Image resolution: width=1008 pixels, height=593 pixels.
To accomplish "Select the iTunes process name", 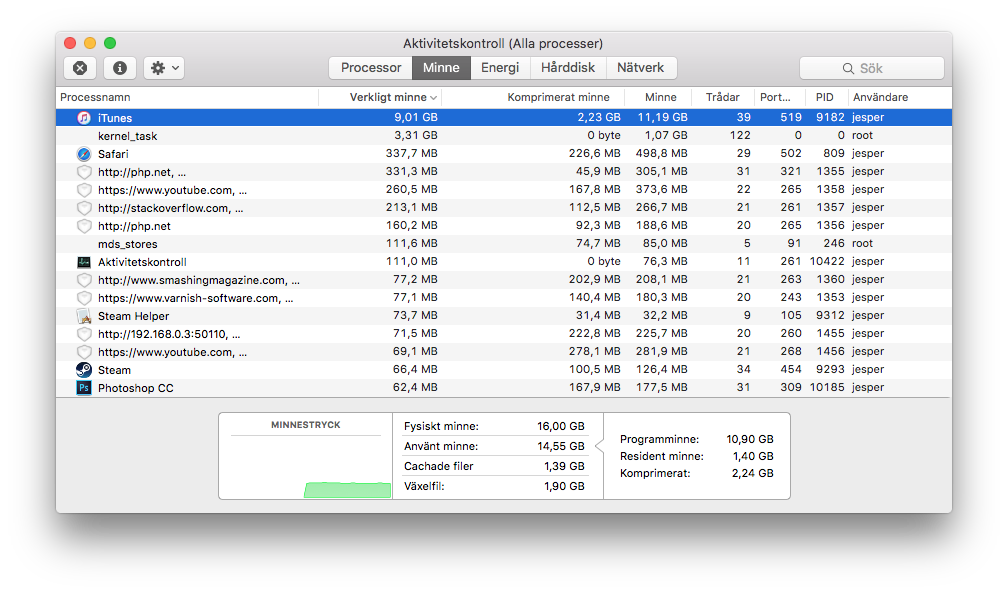I will coord(115,118).
